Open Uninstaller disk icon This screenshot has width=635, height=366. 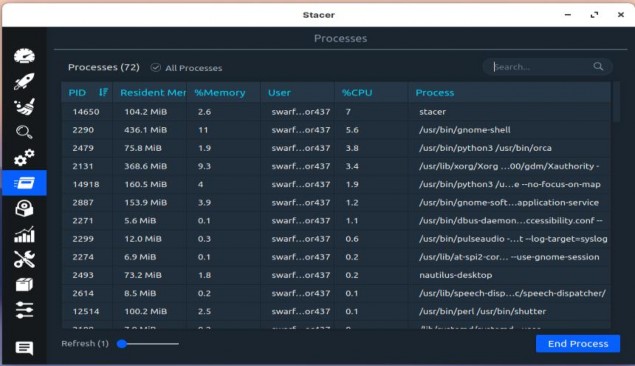pyautogui.click(x=24, y=209)
